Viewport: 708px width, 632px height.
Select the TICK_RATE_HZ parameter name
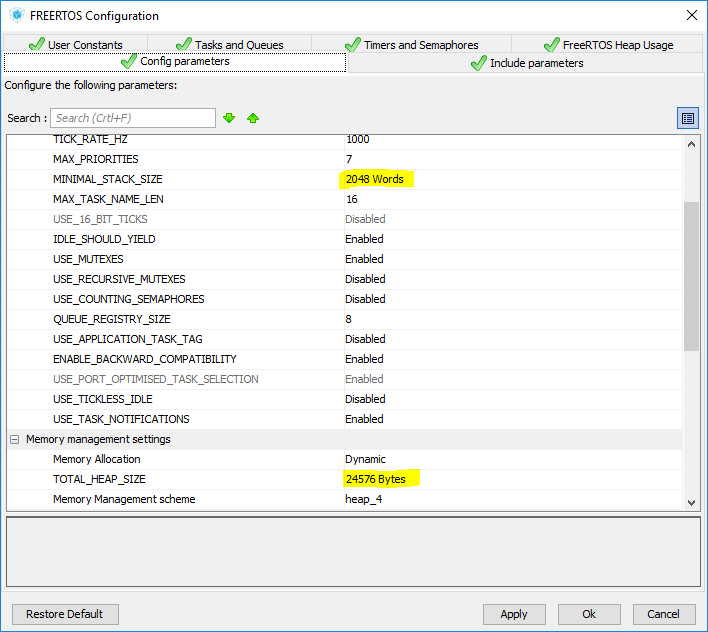coord(90,139)
